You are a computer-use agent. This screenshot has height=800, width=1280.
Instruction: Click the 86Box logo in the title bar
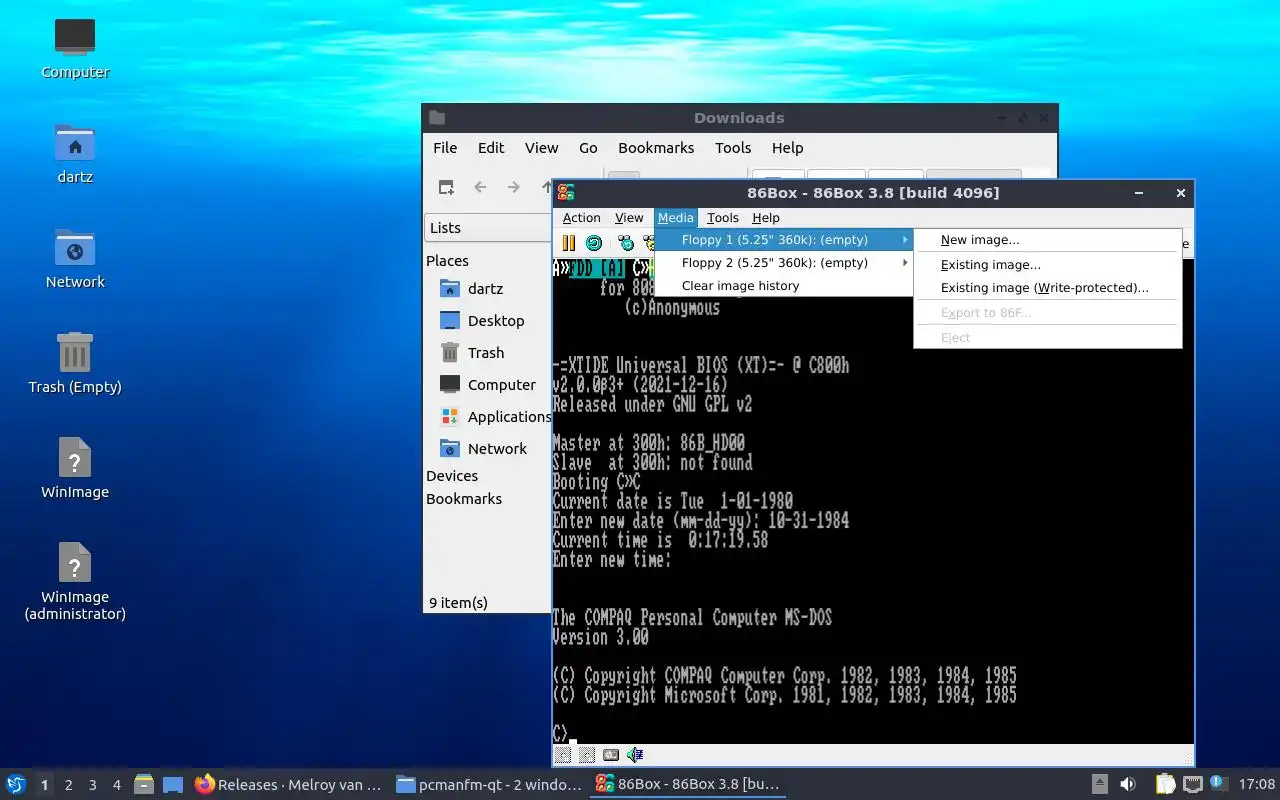(x=566, y=193)
